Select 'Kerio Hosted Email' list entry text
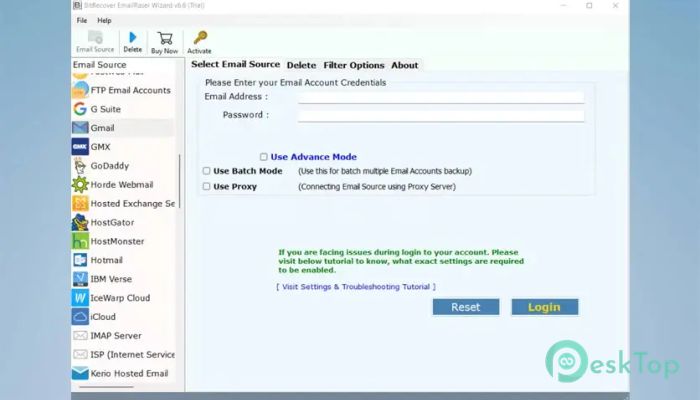 [129, 373]
